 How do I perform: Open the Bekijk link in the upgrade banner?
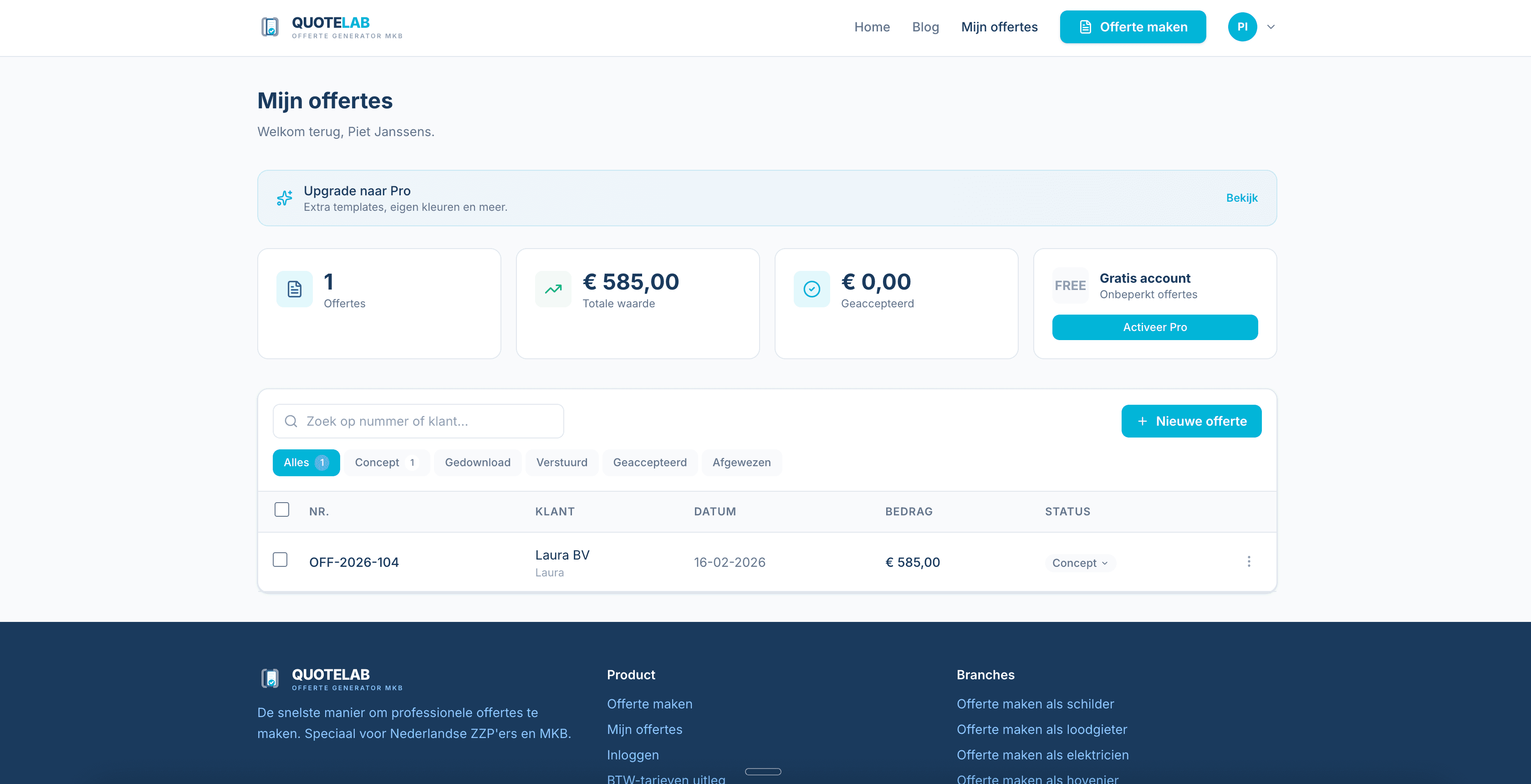[1241, 197]
